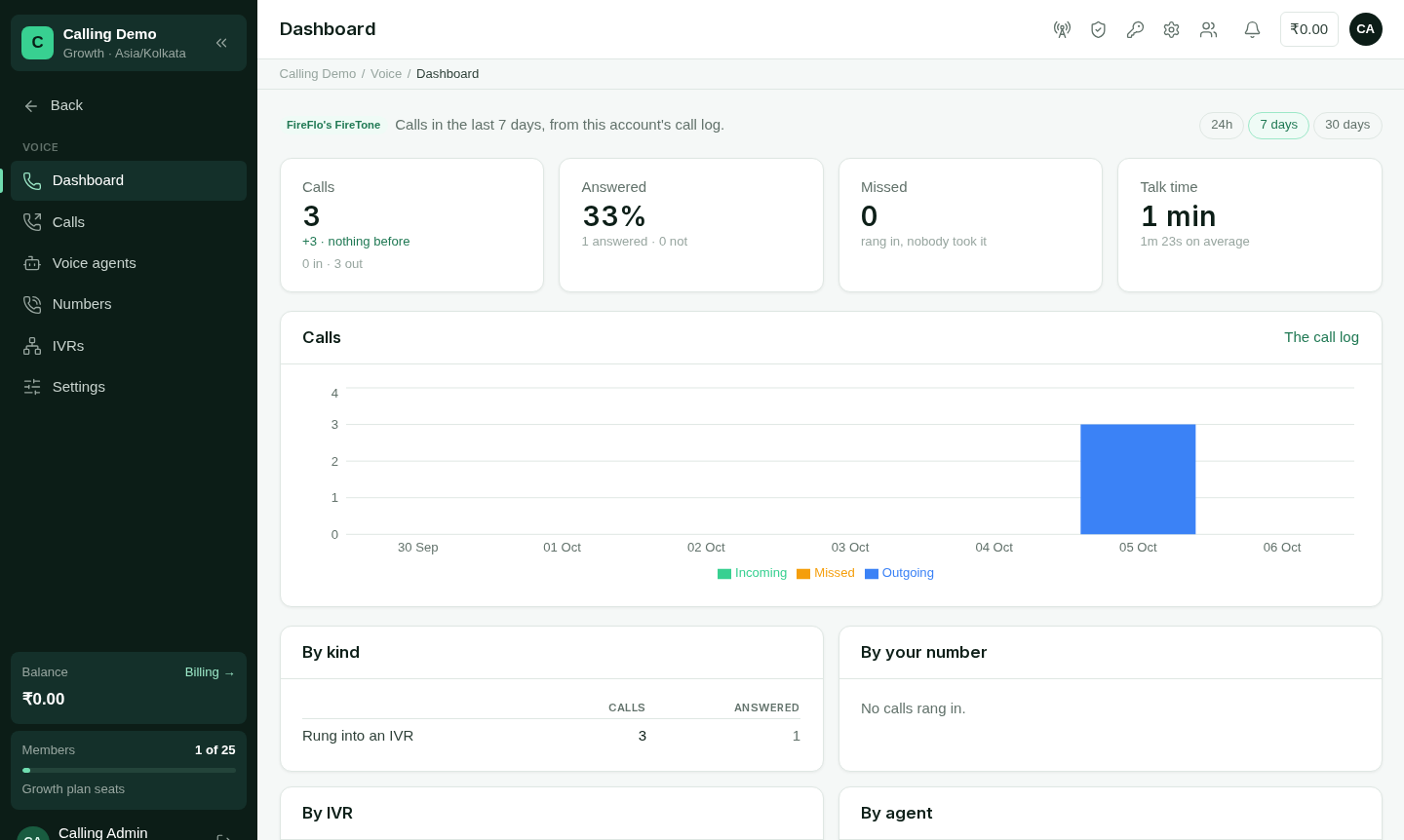Screen dimensions: 1404x840
Task: Open the ₹0.00 balance button in the header
Action: tap(1308, 29)
